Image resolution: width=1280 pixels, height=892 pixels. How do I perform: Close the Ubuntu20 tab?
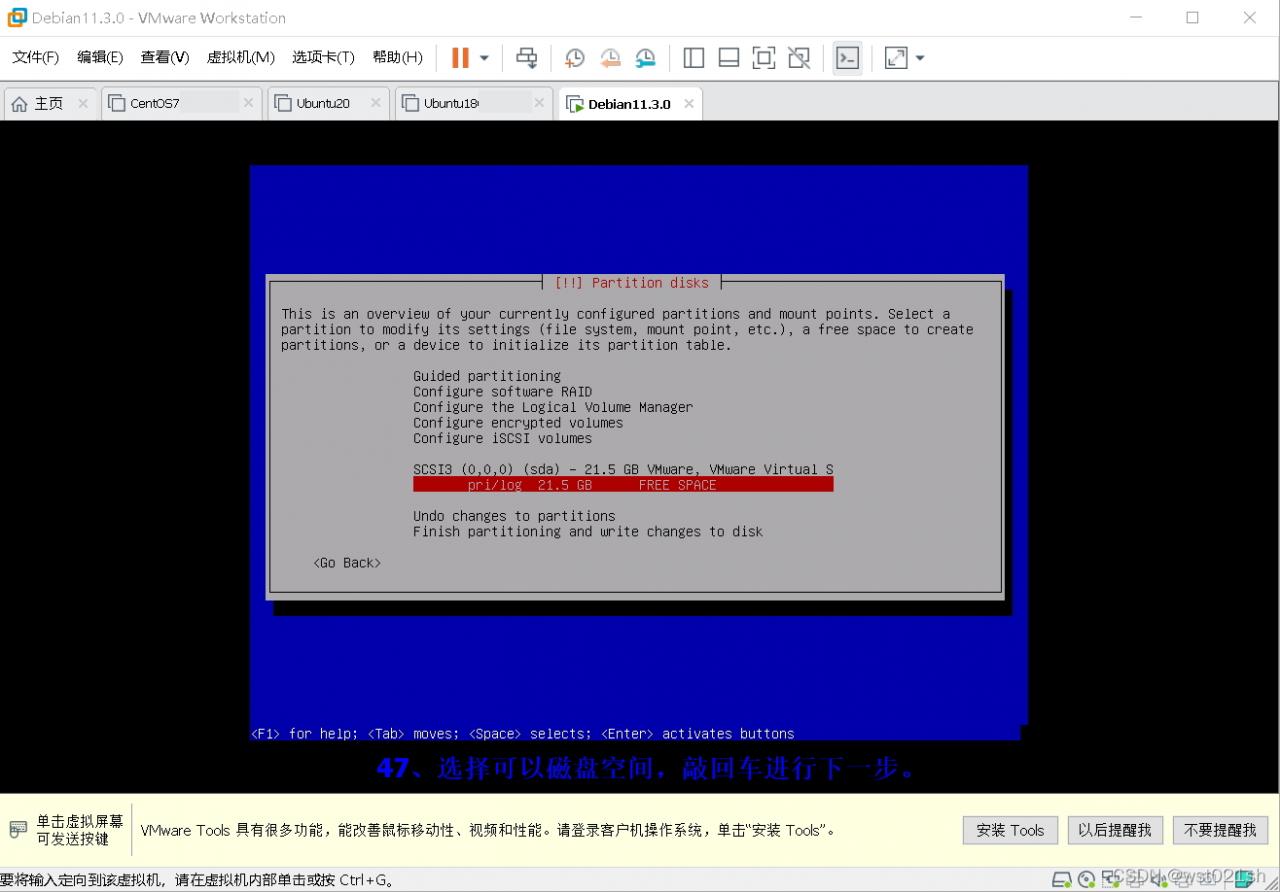[376, 103]
